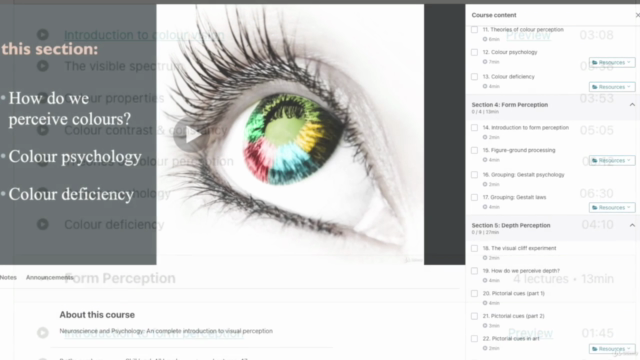Open lecture 16. Grouping: Gestalt psychology
Screen dimensions: 640x360
point(523,175)
